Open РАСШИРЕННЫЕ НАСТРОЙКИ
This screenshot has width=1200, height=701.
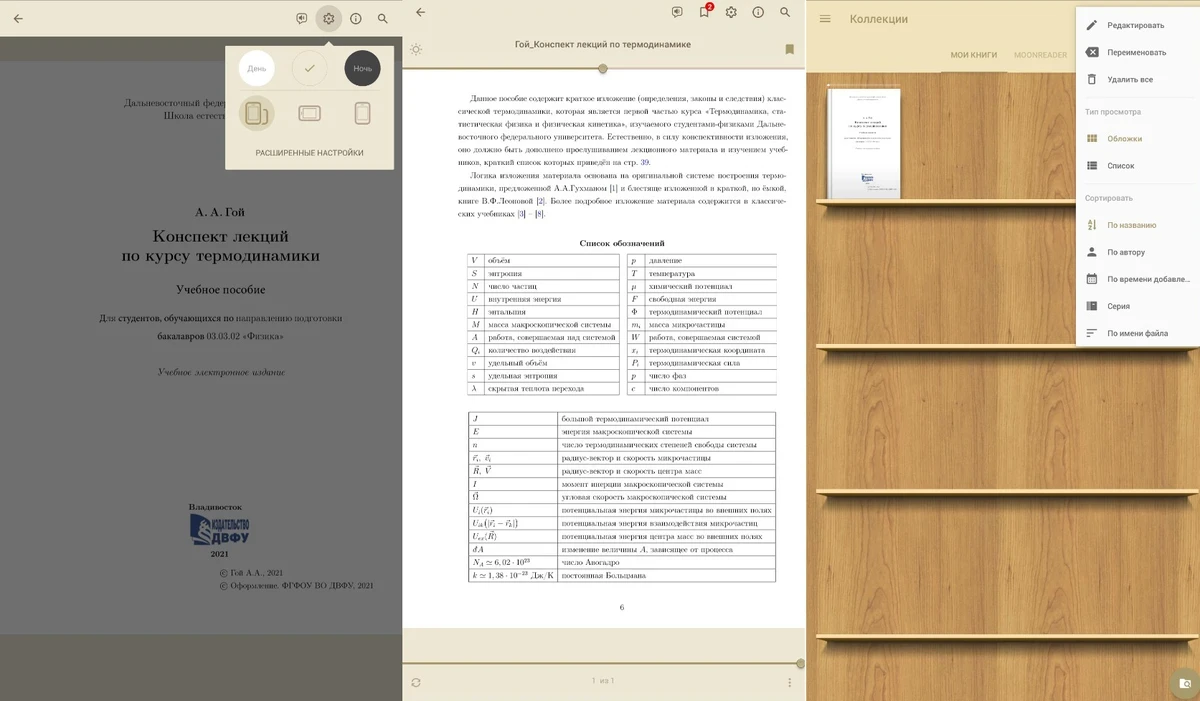(310, 153)
